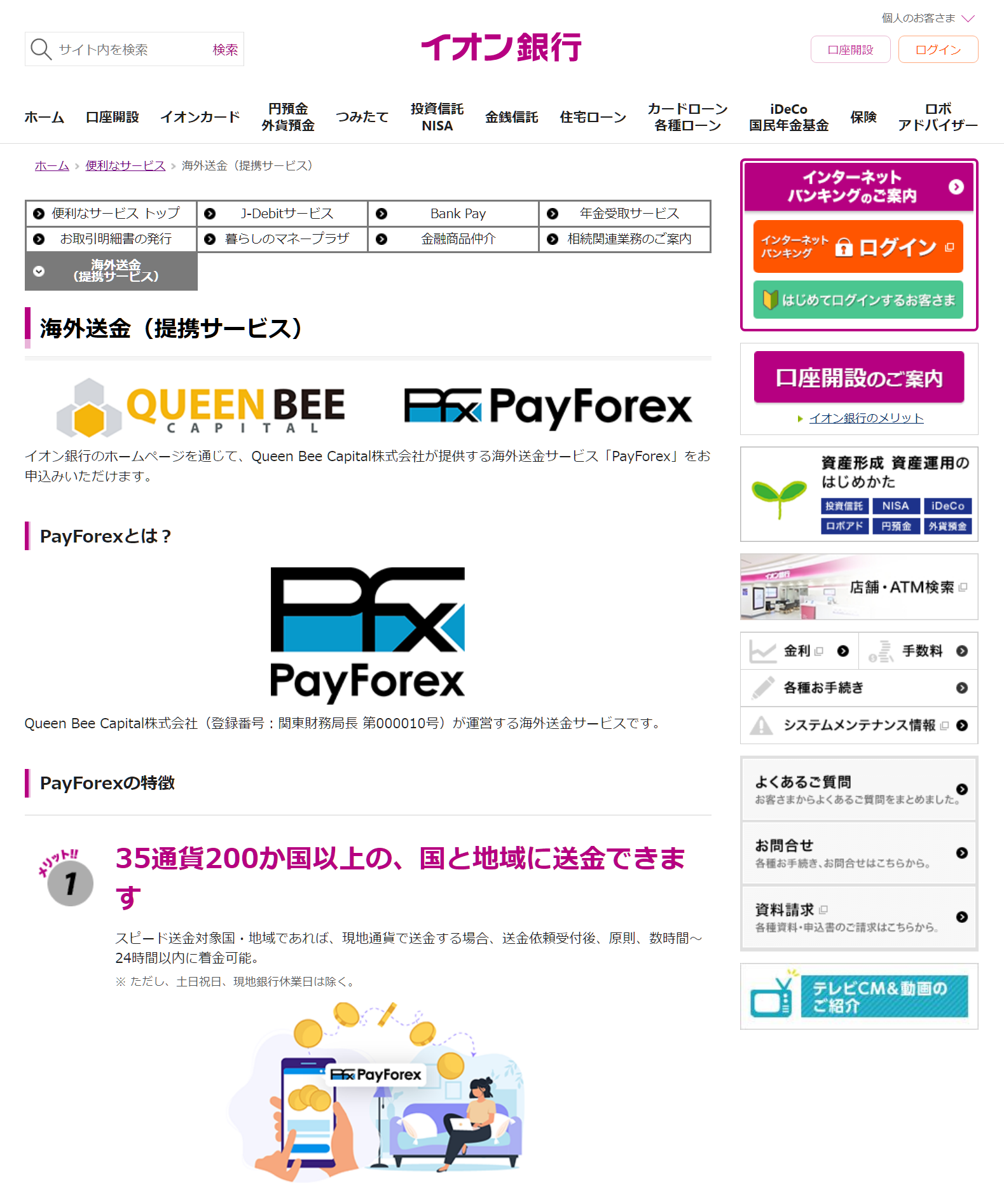Click the サイト内を検索 input field

pos(130,50)
